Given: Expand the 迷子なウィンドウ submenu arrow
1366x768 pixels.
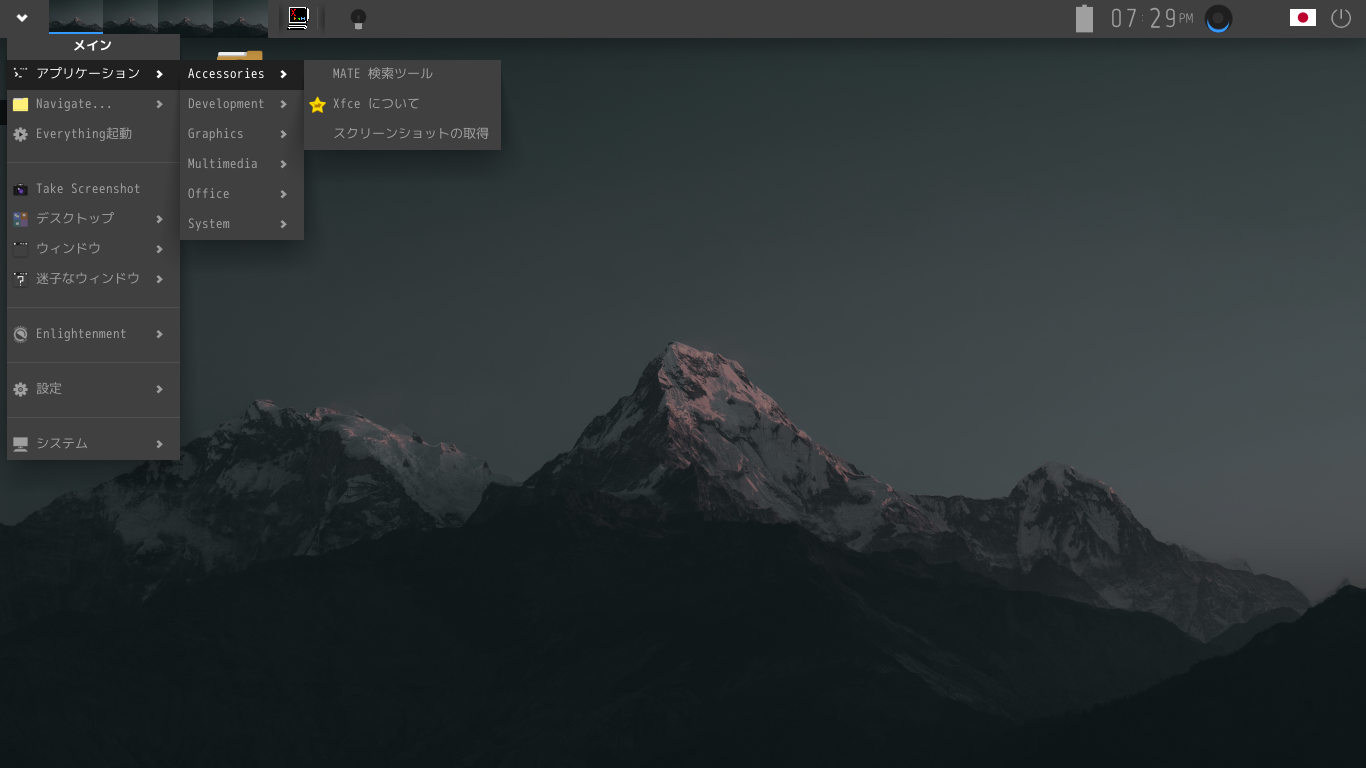Looking at the screenshot, I should pyautogui.click(x=160, y=279).
